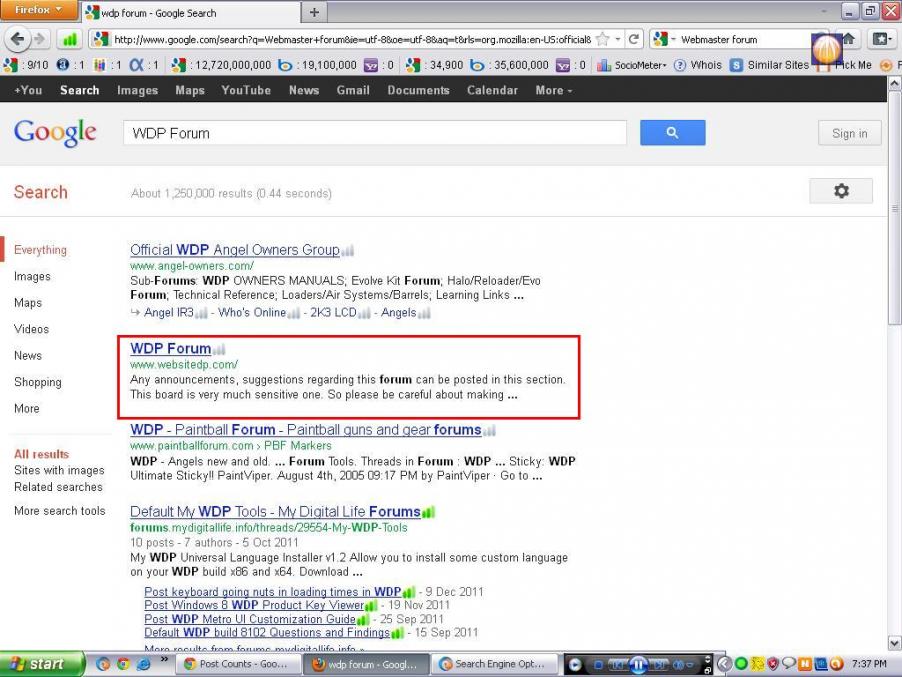Open Similar Sites toolbar item
Viewport: 902px width, 677px height.
(770, 65)
